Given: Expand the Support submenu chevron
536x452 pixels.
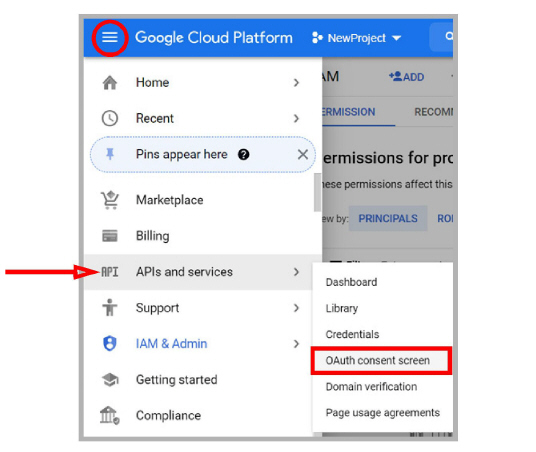Looking at the screenshot, I should point(296,308).
